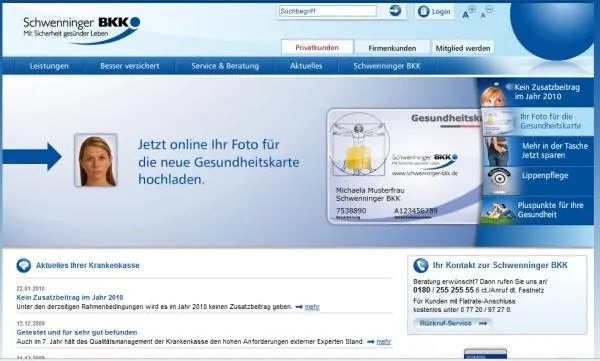Open Ihr Foto für die Gesundheitskarte teaser
600x361 pixels.
point(550,121)
